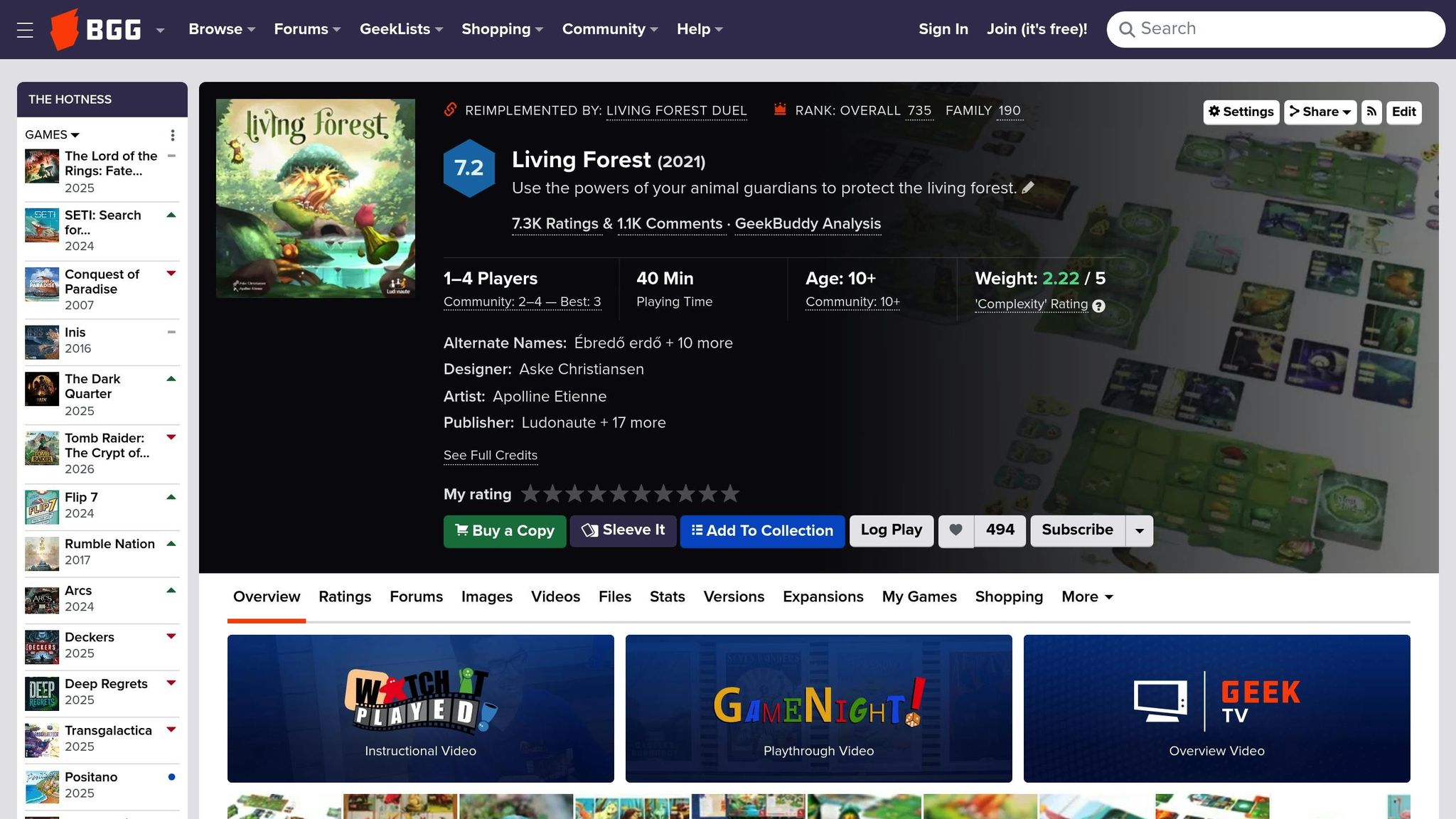Expand the GeekLists menu

click(401, 29)
